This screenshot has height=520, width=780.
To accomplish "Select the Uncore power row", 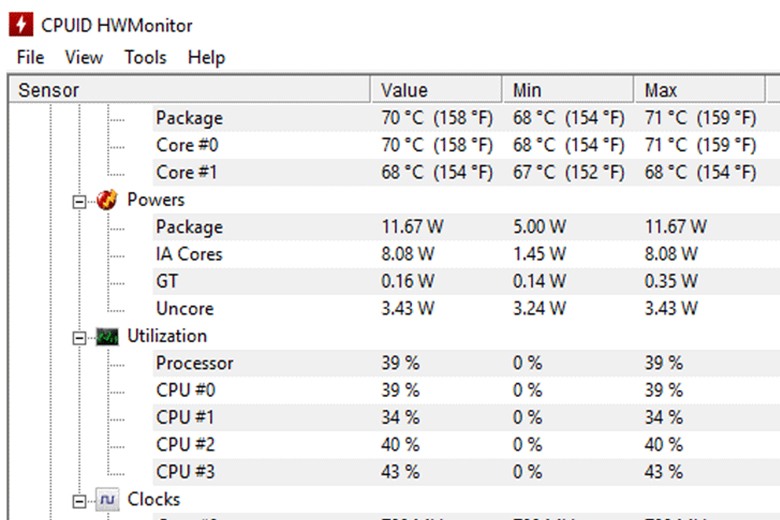I will [x=184, y=309].
